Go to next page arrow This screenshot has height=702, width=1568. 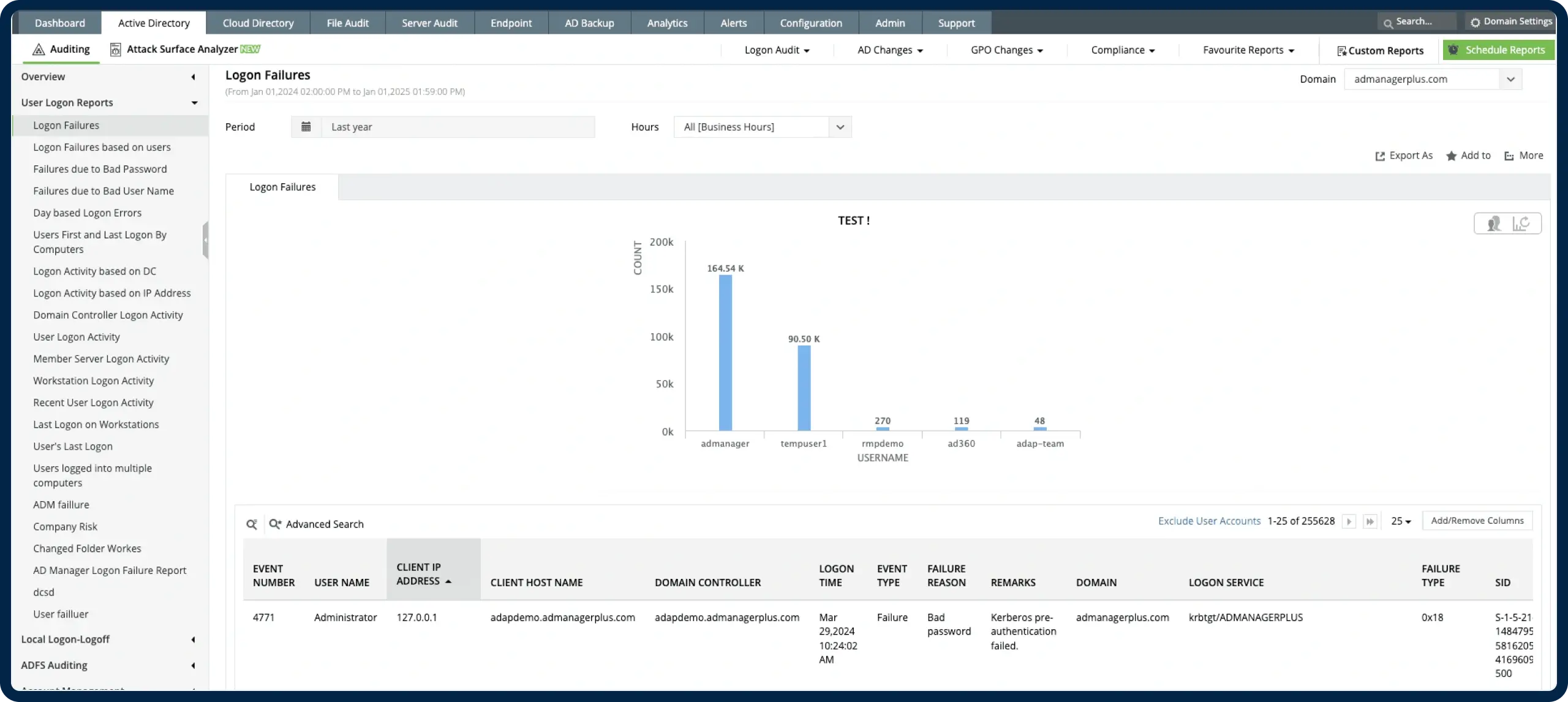point(1349,521)
